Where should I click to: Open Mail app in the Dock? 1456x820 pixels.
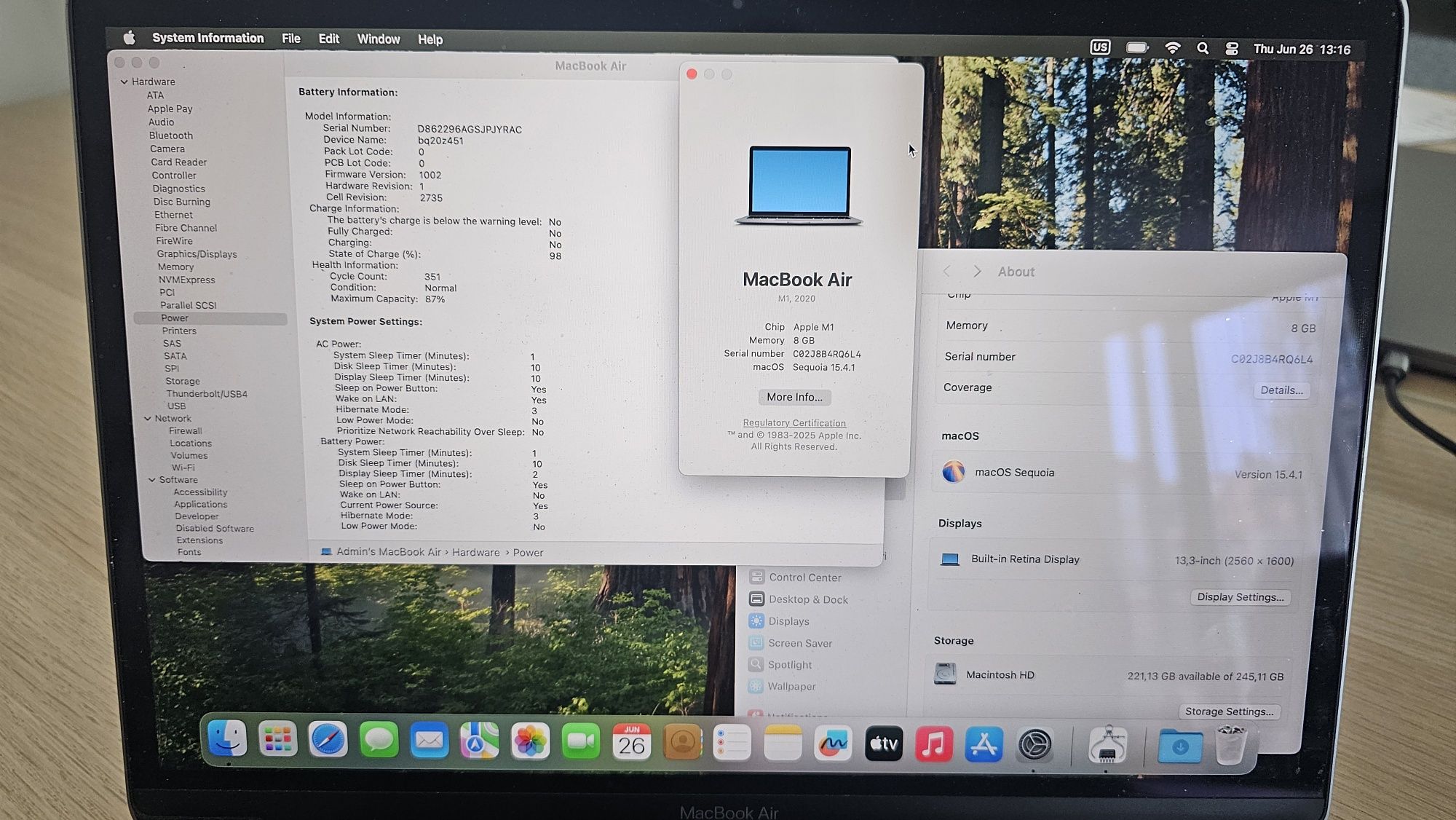pos(429,742)
